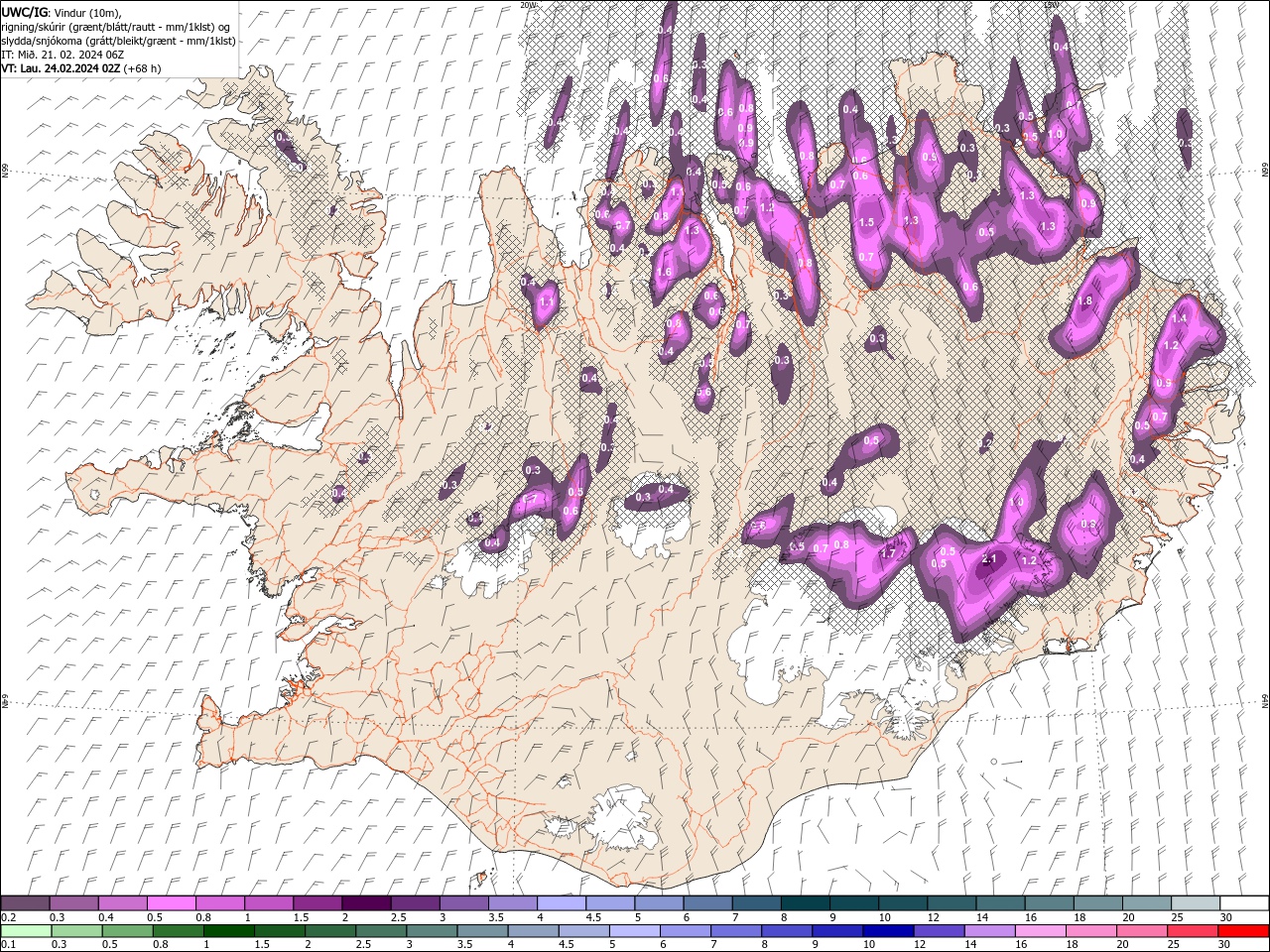The image size is (1270, 952).
Task: Choose the dark teal swatch labeled 8 in top row
Action: coord(805,903)
